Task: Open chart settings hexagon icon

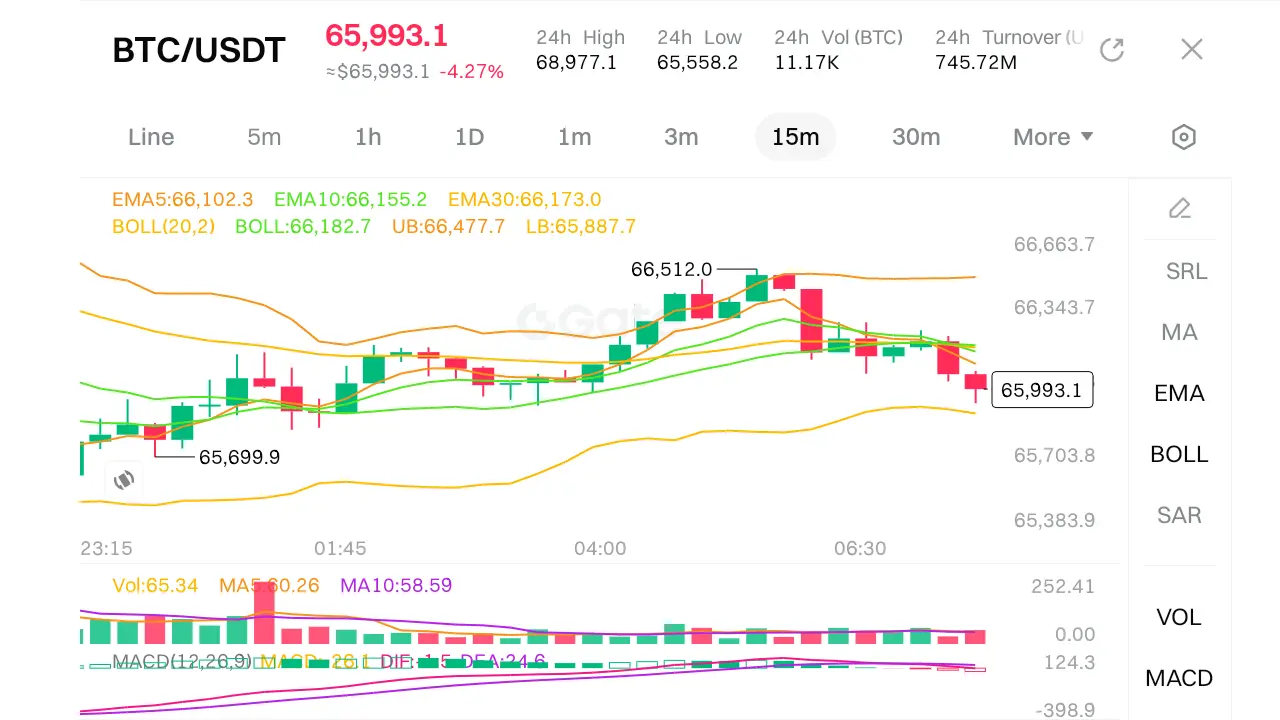Action: click(1184, 137)
